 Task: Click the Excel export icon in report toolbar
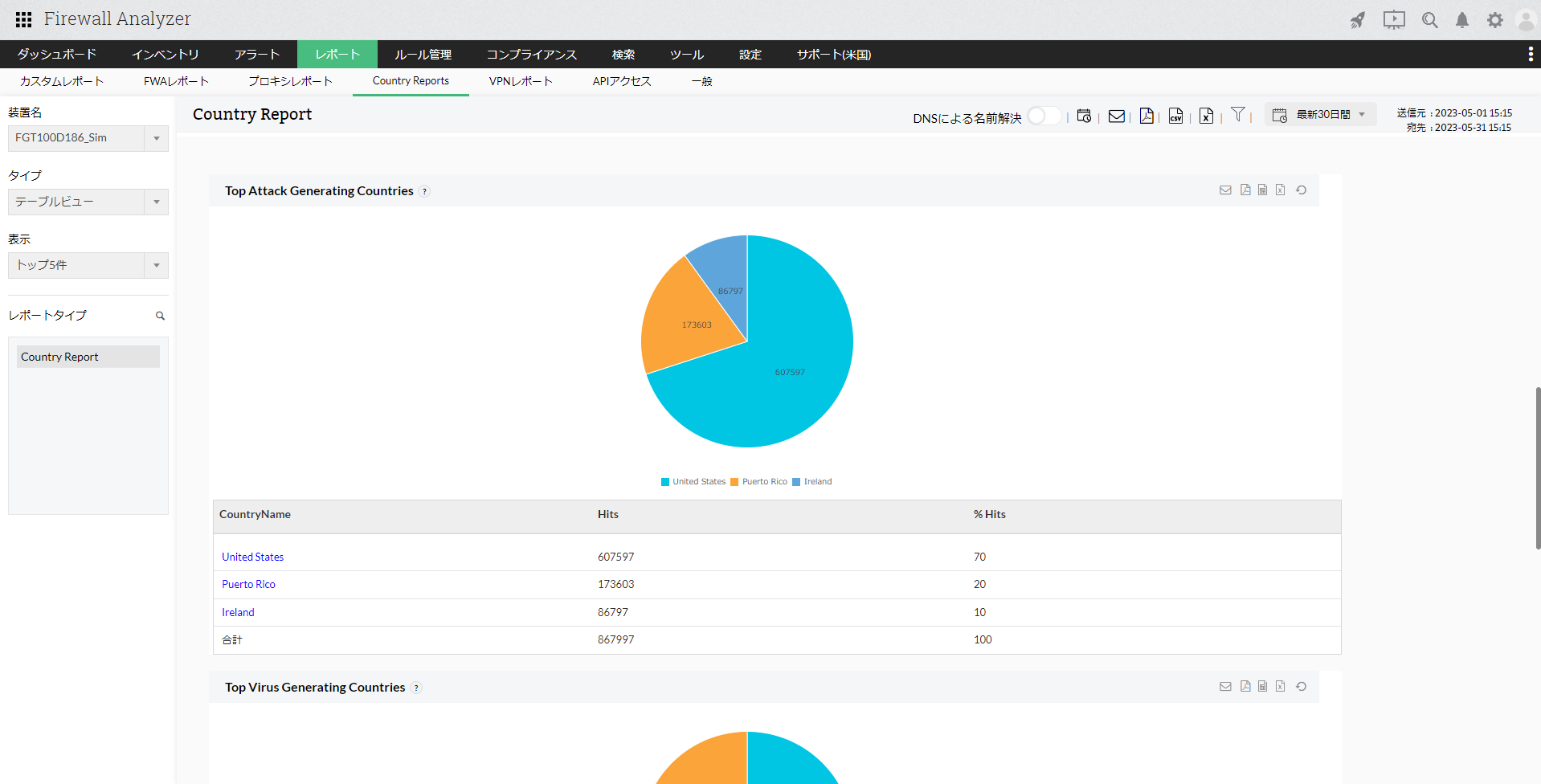click(1206, 116)
